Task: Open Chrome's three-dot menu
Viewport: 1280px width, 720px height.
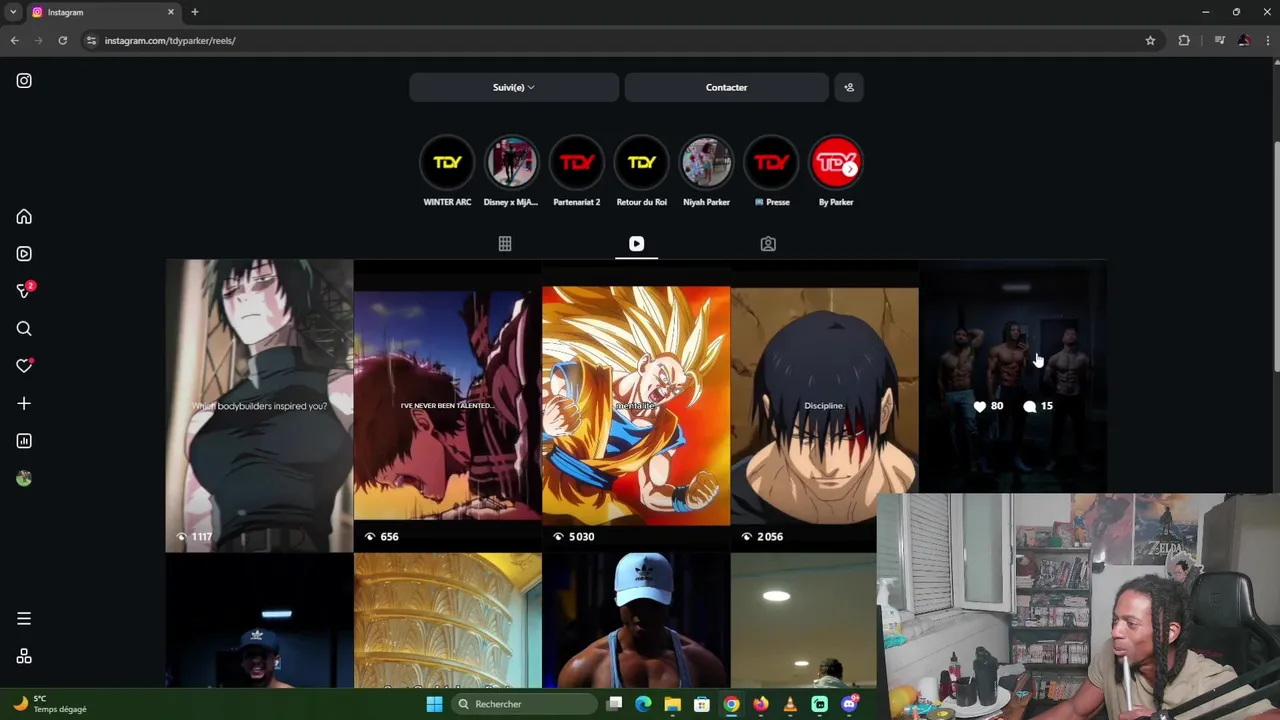Action: (x=1267, y=41)
